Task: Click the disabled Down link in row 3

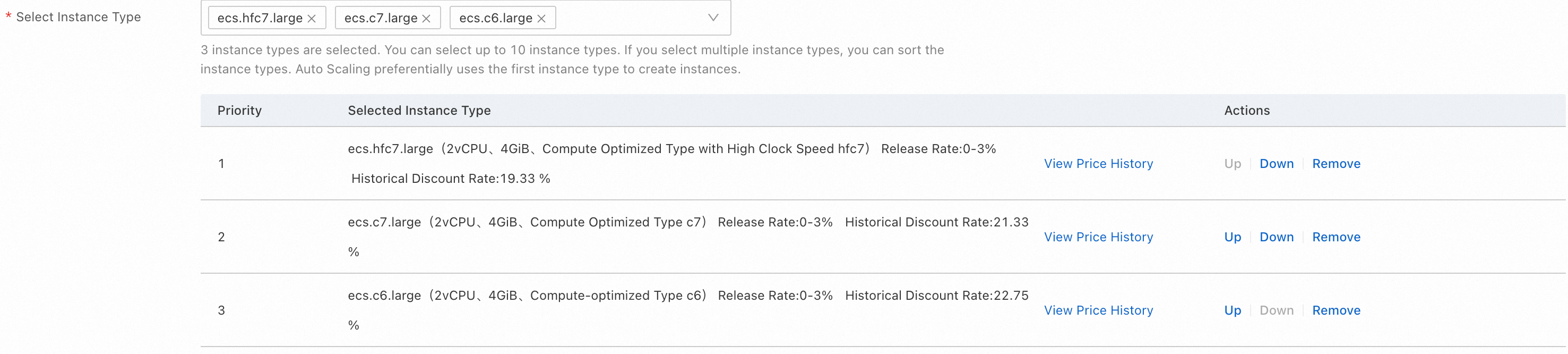Action: [1277, 310]
